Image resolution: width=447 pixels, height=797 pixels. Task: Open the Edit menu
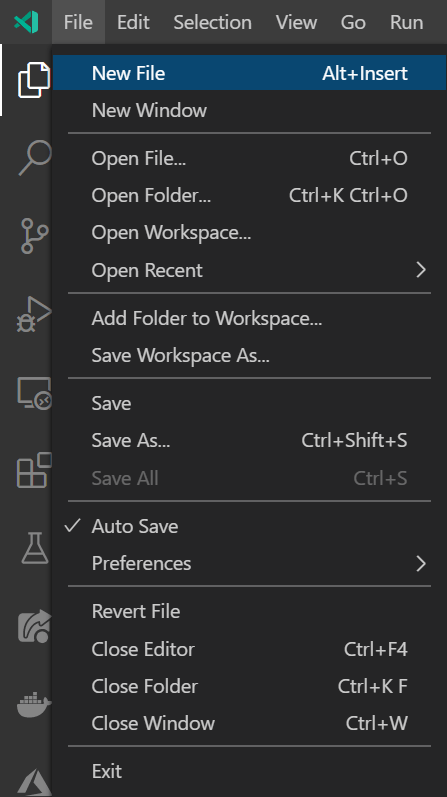tap(133, 22)
